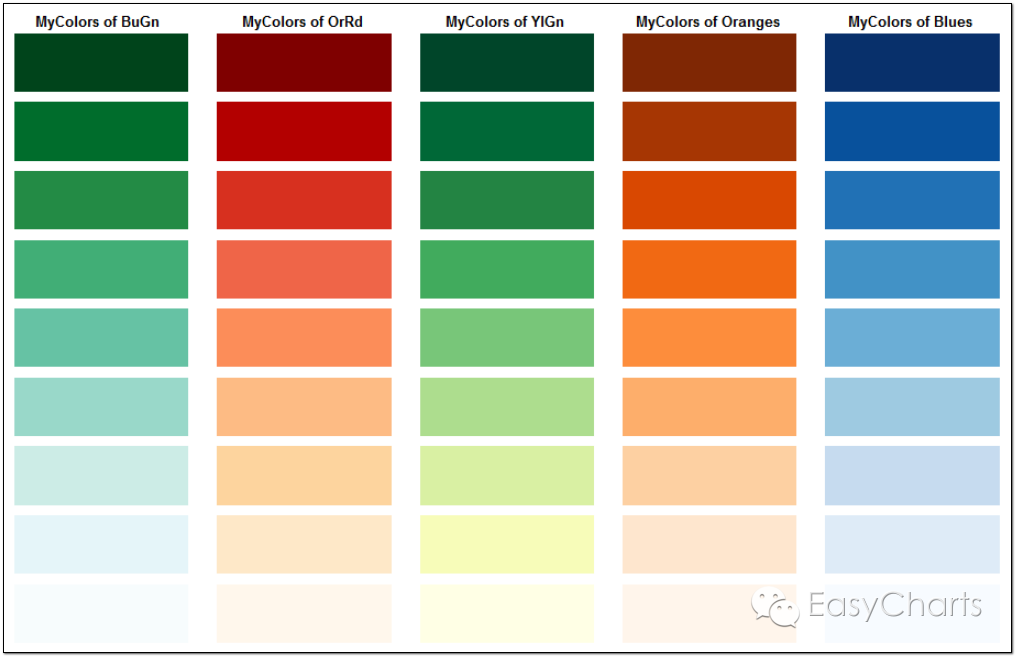Select the pale yellow eighth YlGn swatch
1016x657 pixels.
(507, 544)
